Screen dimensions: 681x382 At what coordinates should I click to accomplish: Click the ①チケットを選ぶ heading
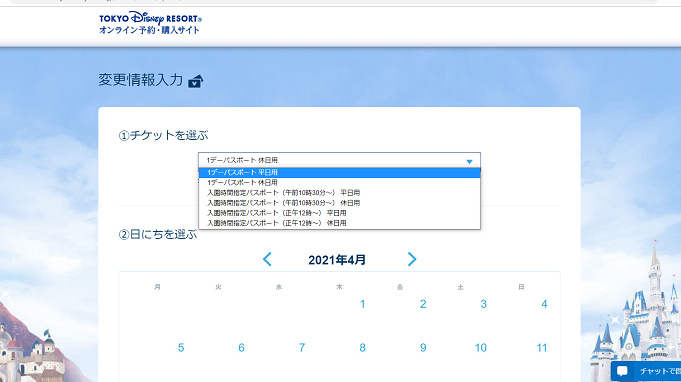tap(163, 135)
